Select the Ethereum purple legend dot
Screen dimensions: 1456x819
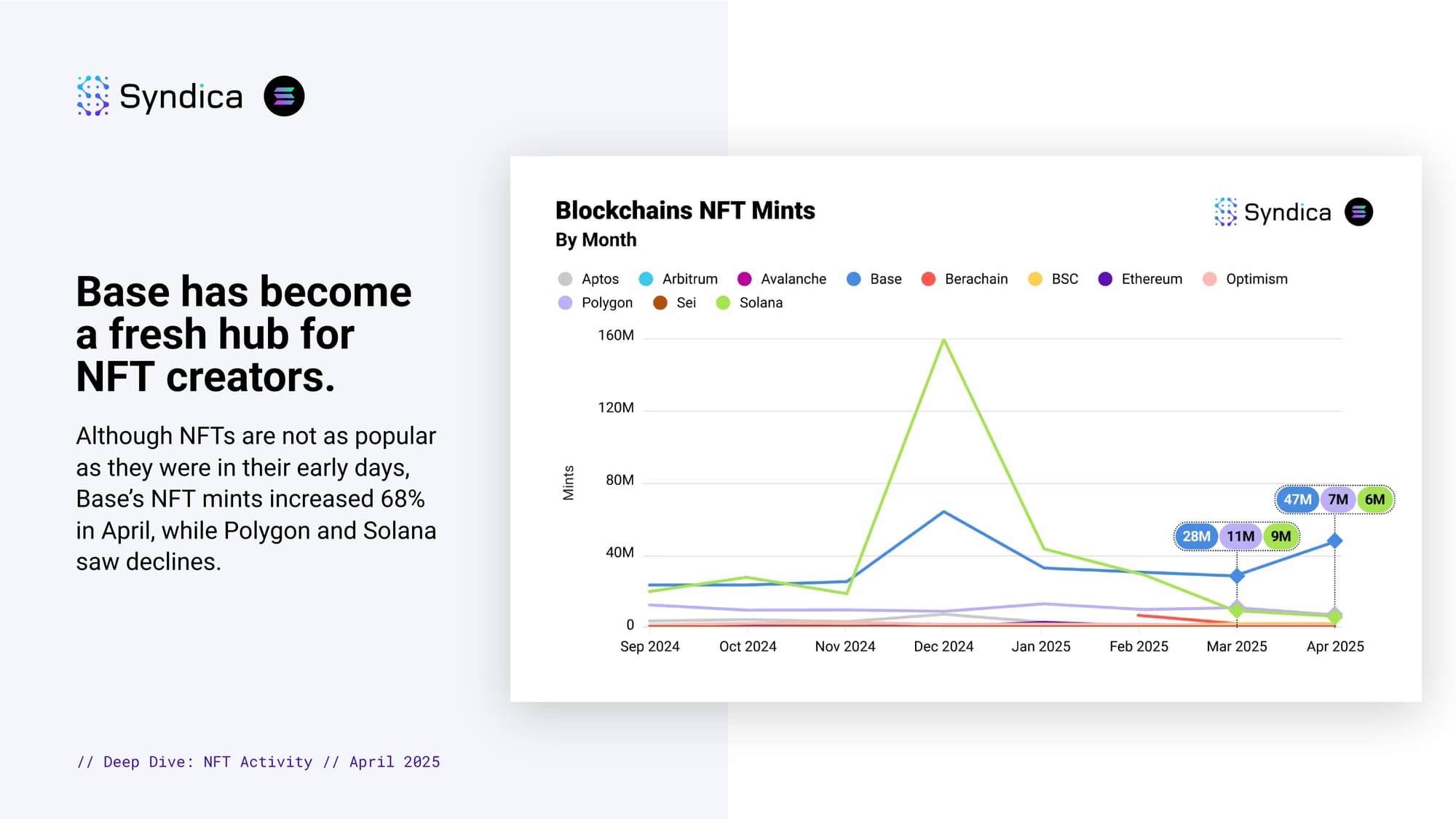(x=1105, y=279)
